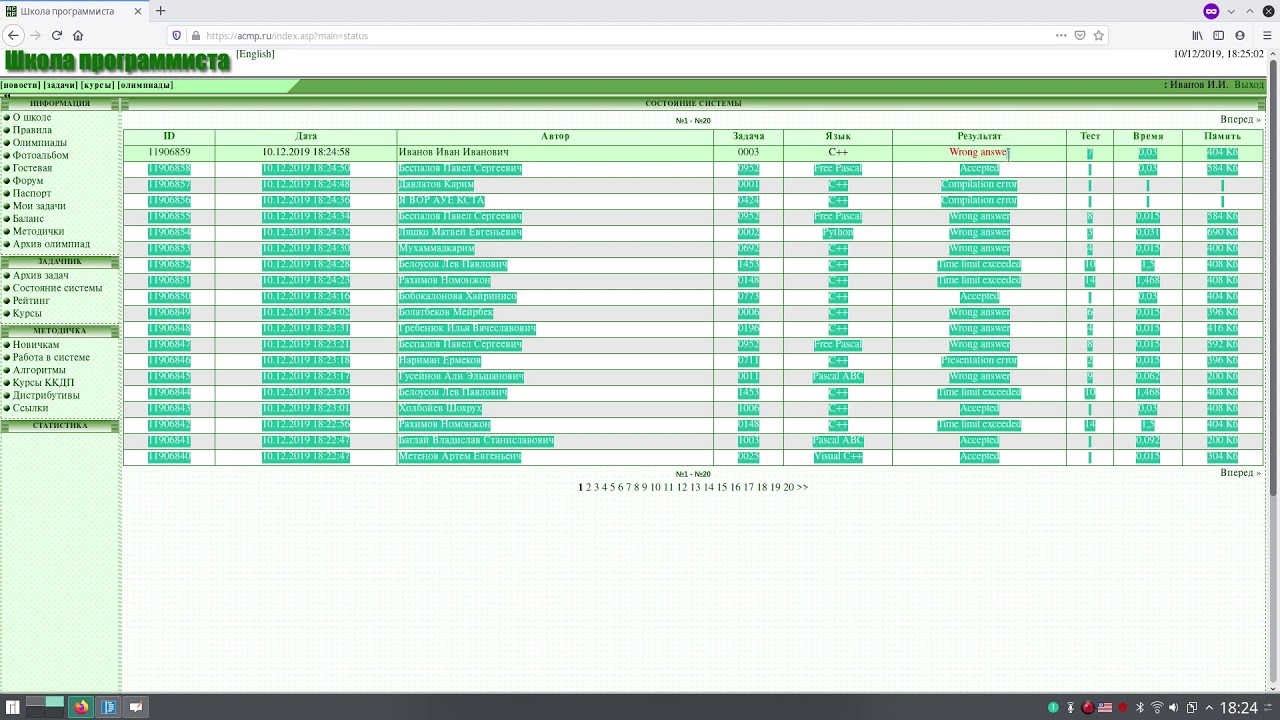Open Firefox account menu

point(1240,35)
